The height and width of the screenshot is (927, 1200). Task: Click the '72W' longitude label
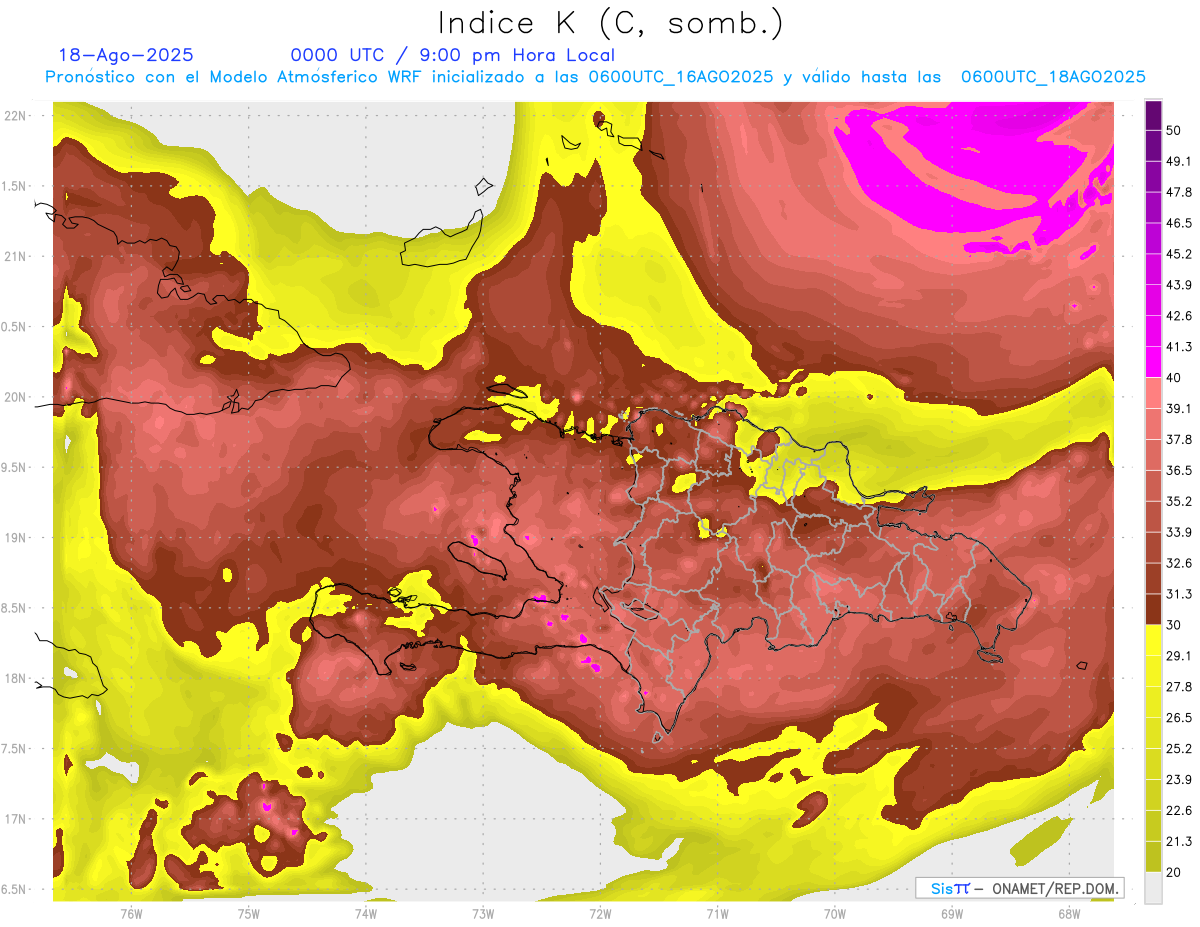(600, 913)
